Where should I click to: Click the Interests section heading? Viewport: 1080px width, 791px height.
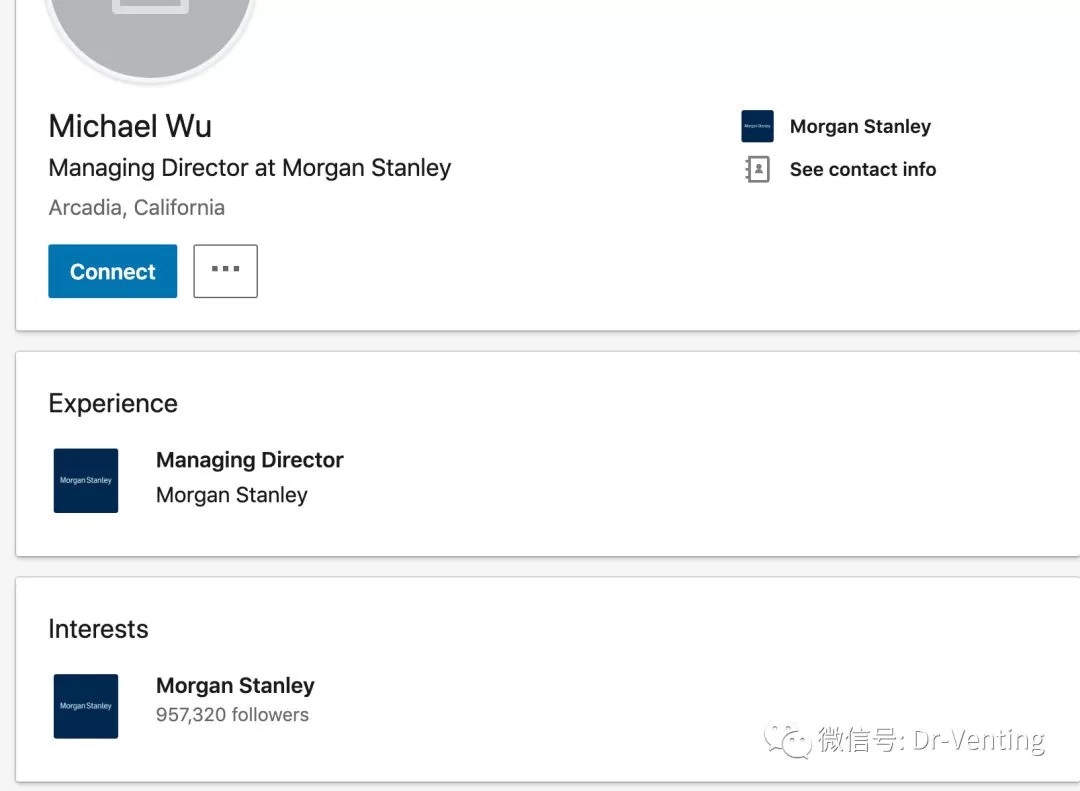pyautogui.click(x=98, y=629)
